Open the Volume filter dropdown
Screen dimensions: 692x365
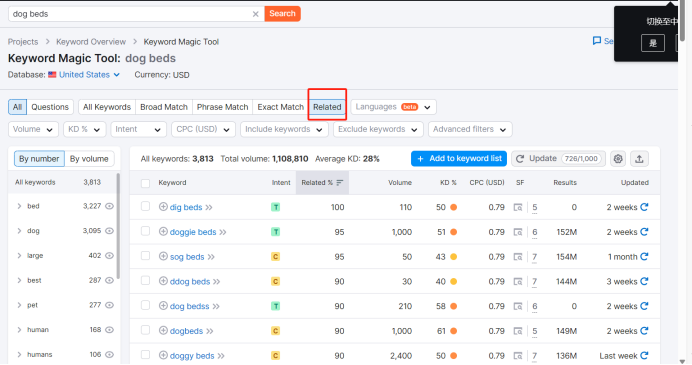point(33,129)
